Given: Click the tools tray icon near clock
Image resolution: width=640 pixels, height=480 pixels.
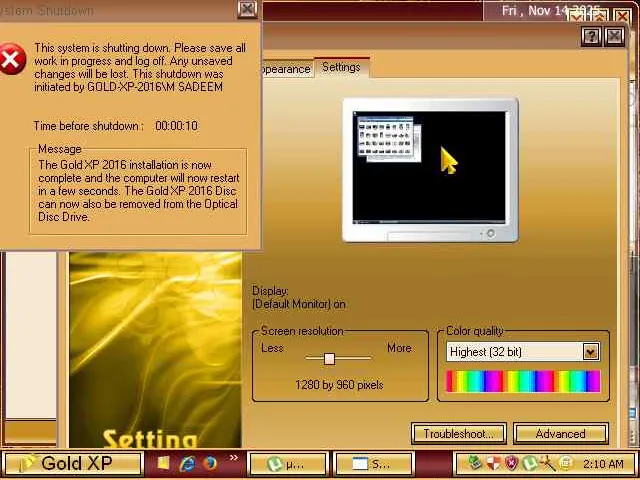Looking at the screenshot, I should (548, 463).
